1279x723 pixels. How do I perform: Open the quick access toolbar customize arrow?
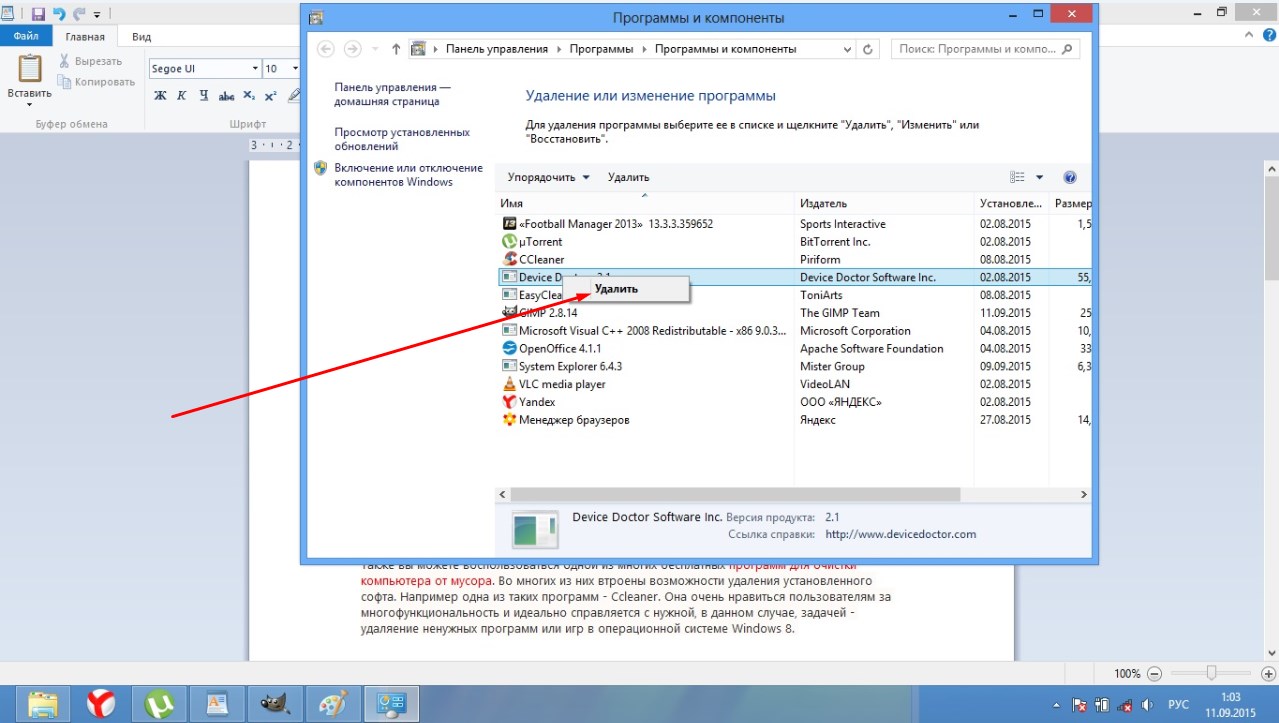coord(97,15)
